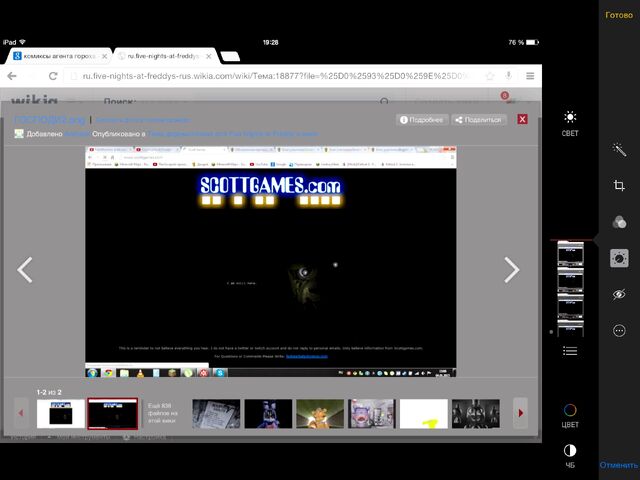Screen dimensions: 640x480
Task: Open the adjustments list icon
Action: pos(570,351)
